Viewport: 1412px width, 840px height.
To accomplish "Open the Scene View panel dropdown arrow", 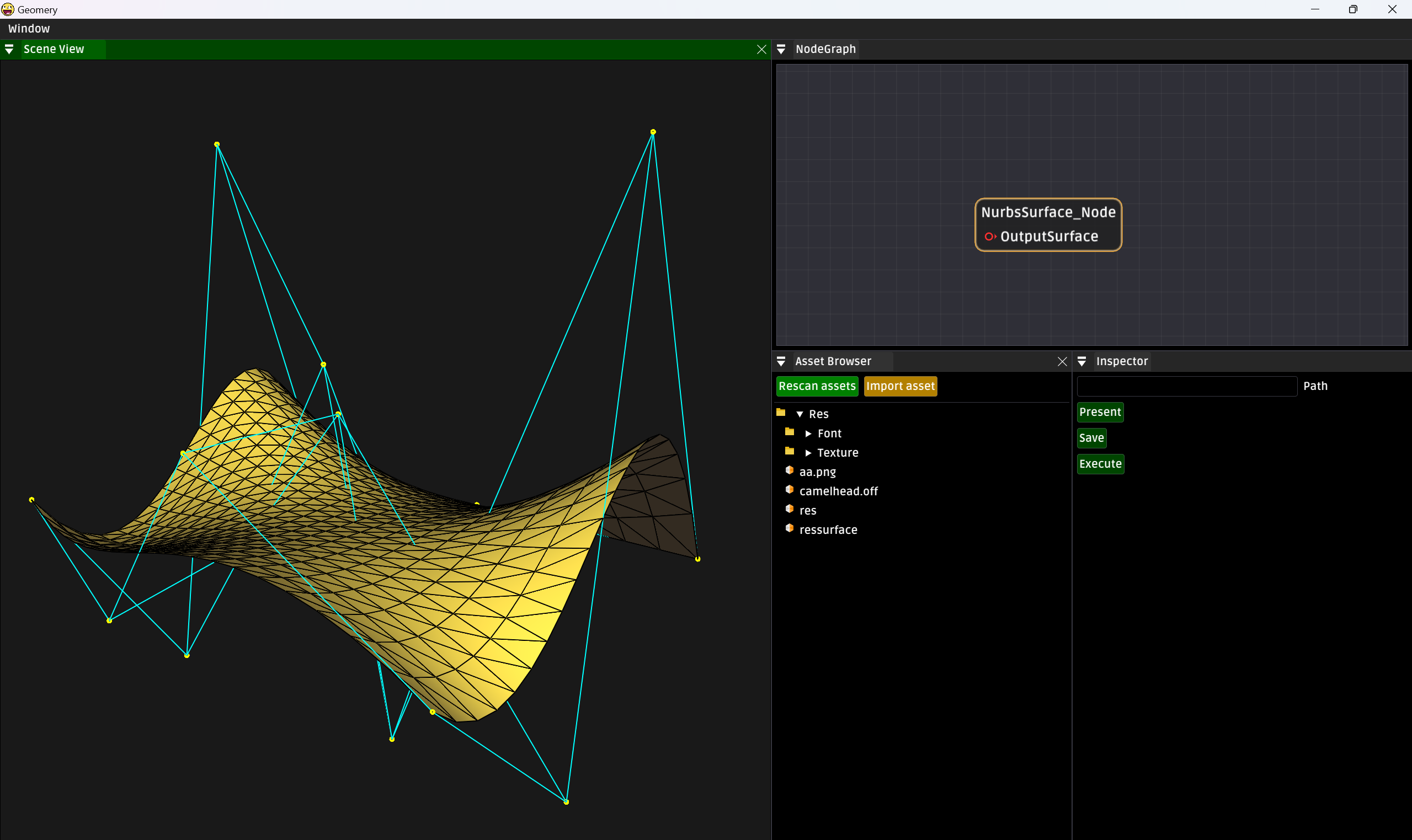I will [x=9, y=49].
